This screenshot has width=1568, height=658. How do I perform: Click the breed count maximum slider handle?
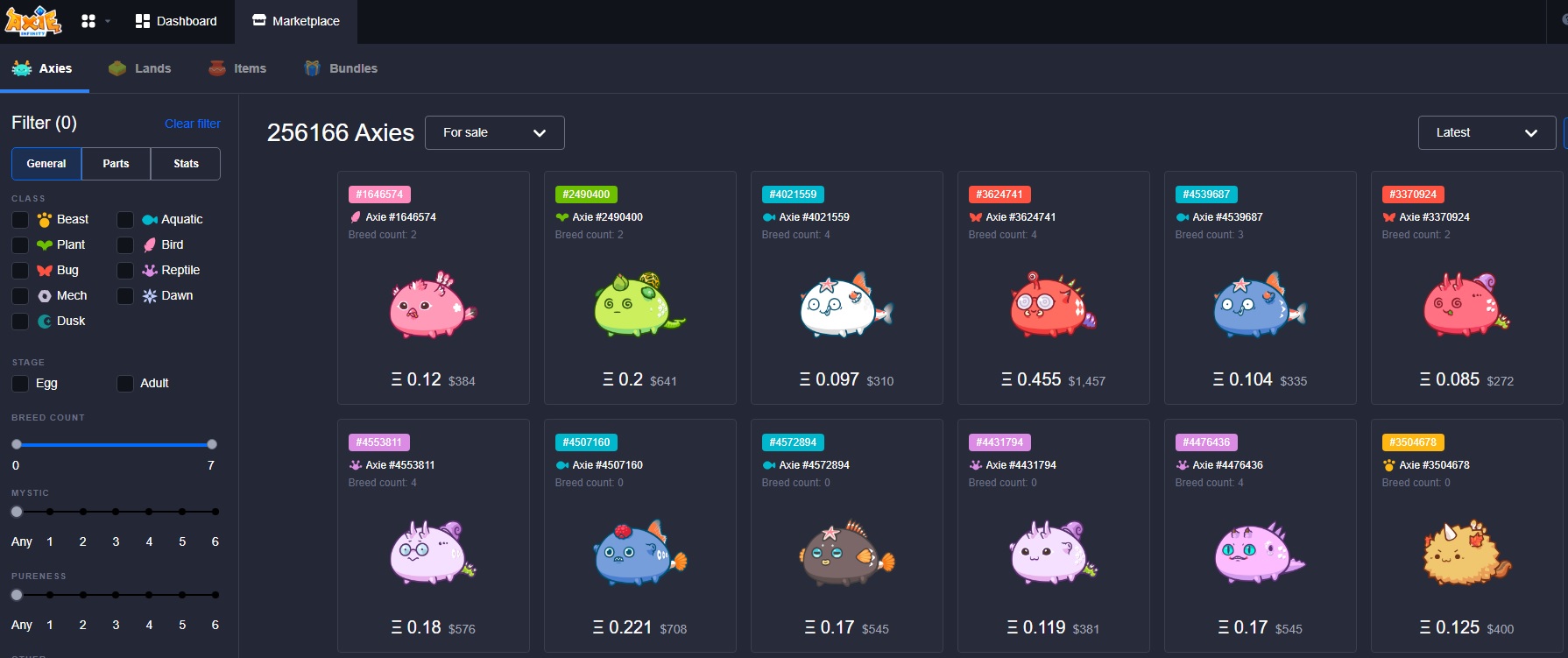(212, 444)
